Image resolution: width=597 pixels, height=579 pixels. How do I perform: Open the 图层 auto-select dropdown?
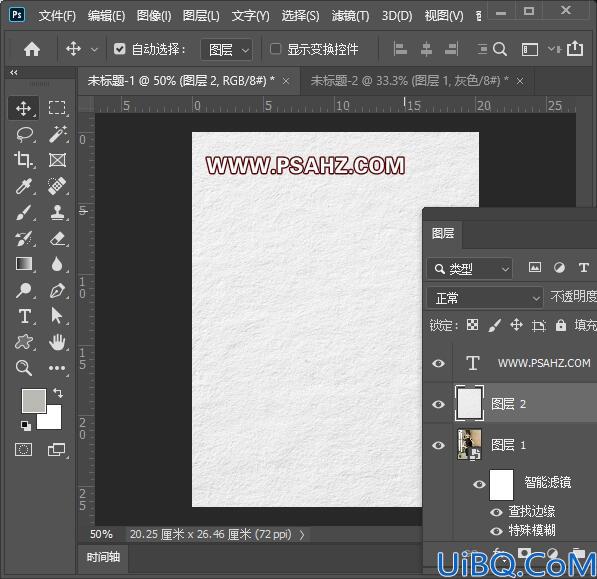click(227, 49)
